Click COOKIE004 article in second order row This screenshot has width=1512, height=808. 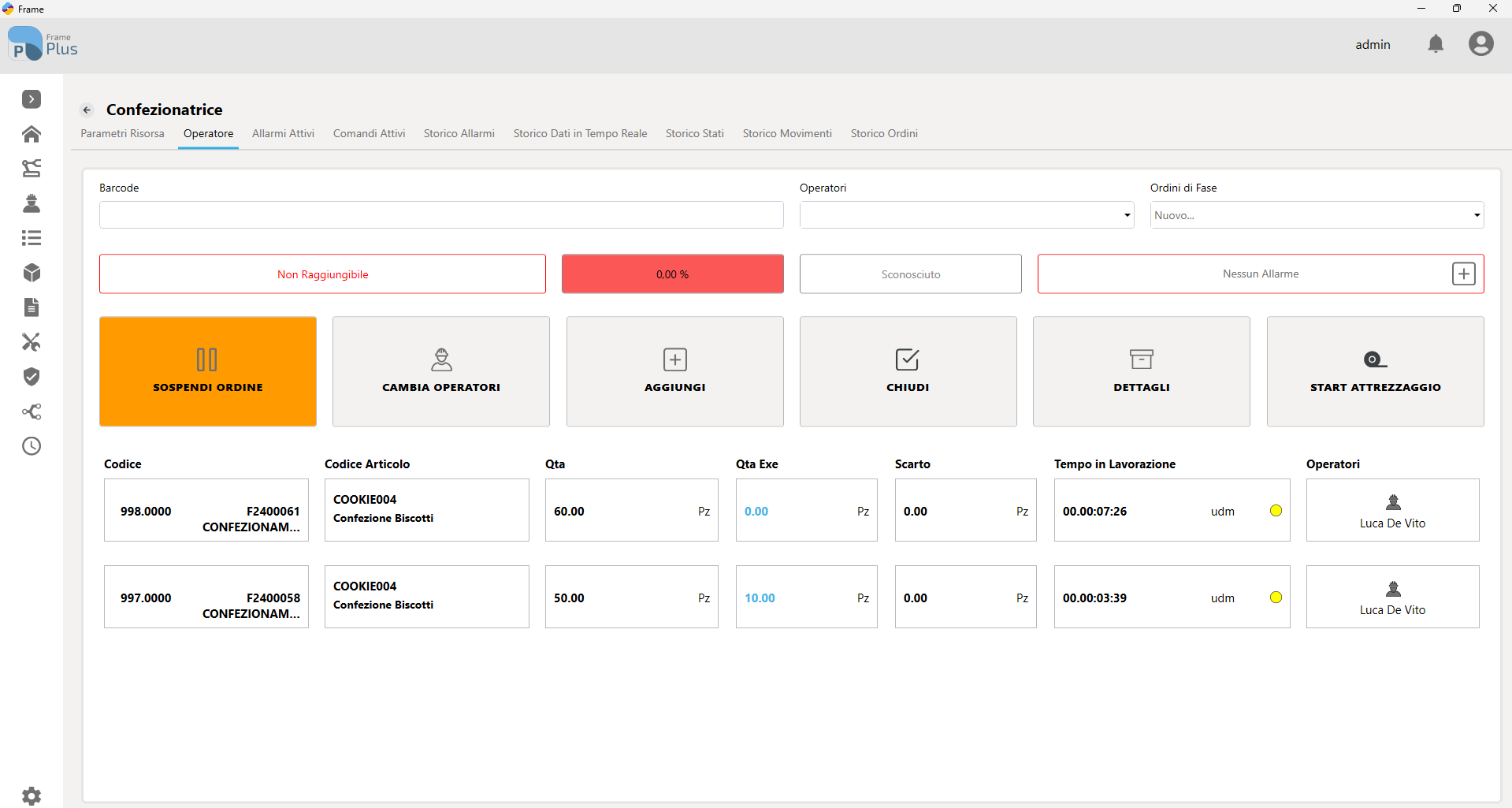coord(427,597)
